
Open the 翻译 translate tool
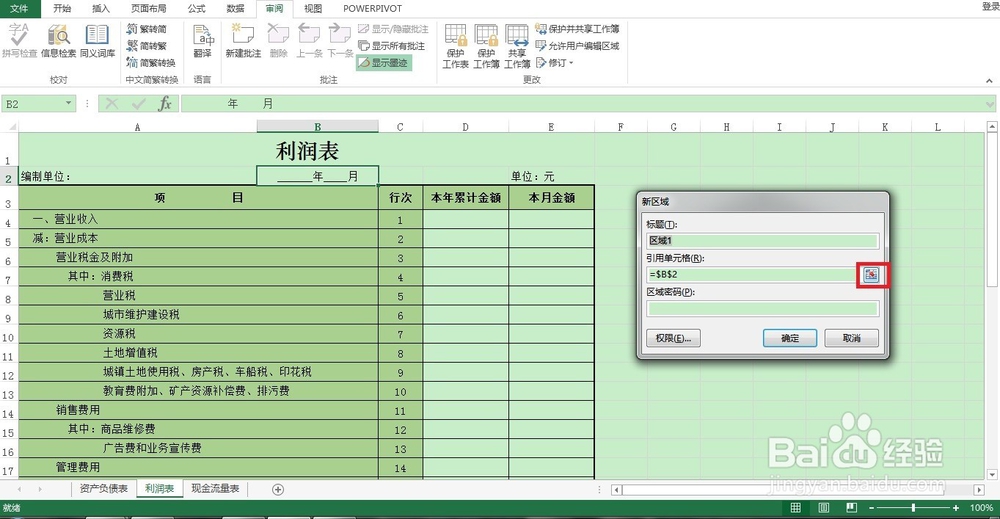pyautogui.click(x=203, y=41)
